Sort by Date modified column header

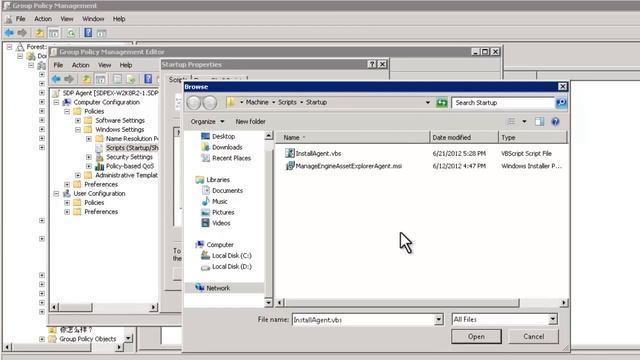pos(464,138)
